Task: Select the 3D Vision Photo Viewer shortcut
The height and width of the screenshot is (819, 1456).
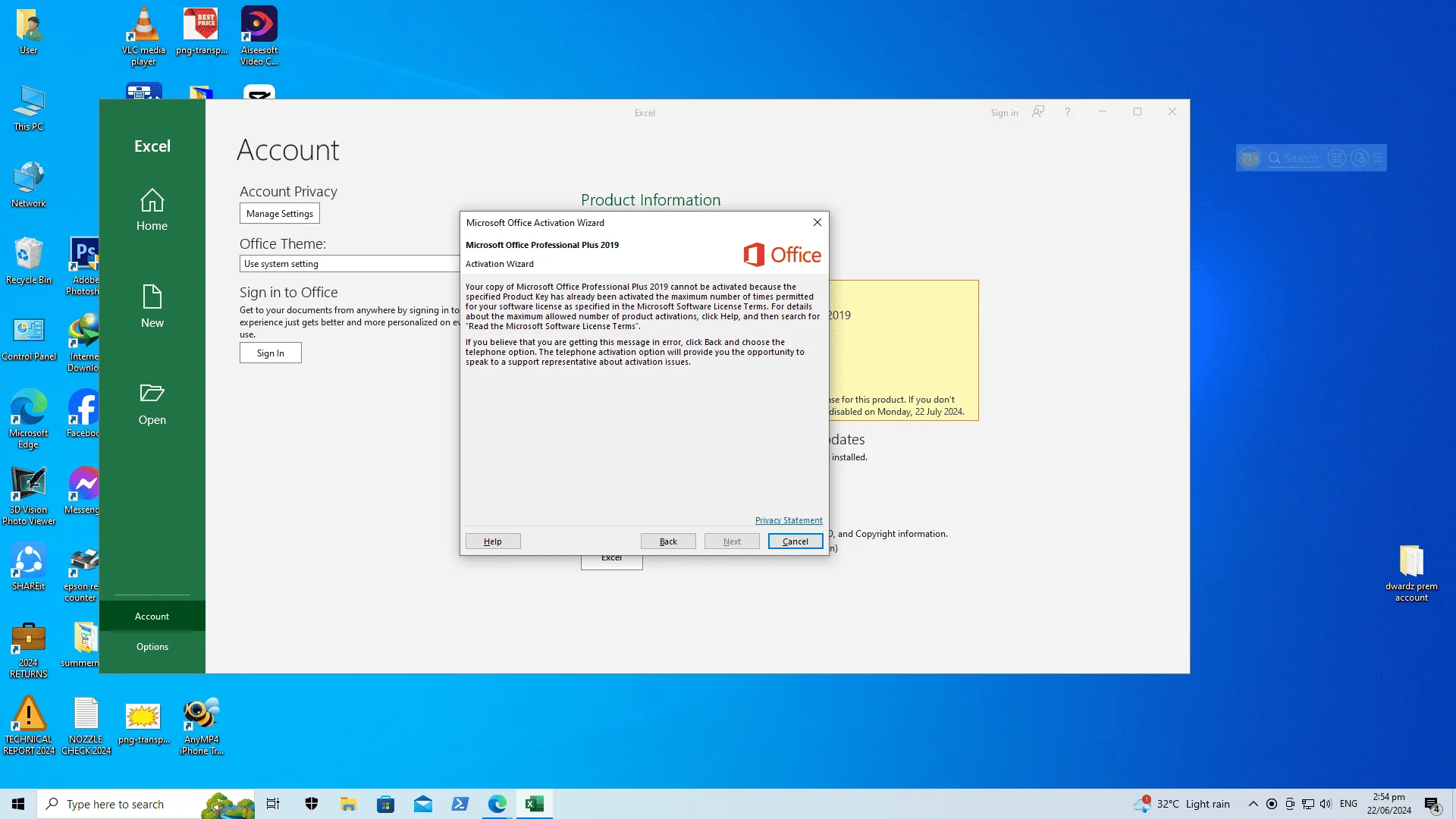Action: [29, 496]
